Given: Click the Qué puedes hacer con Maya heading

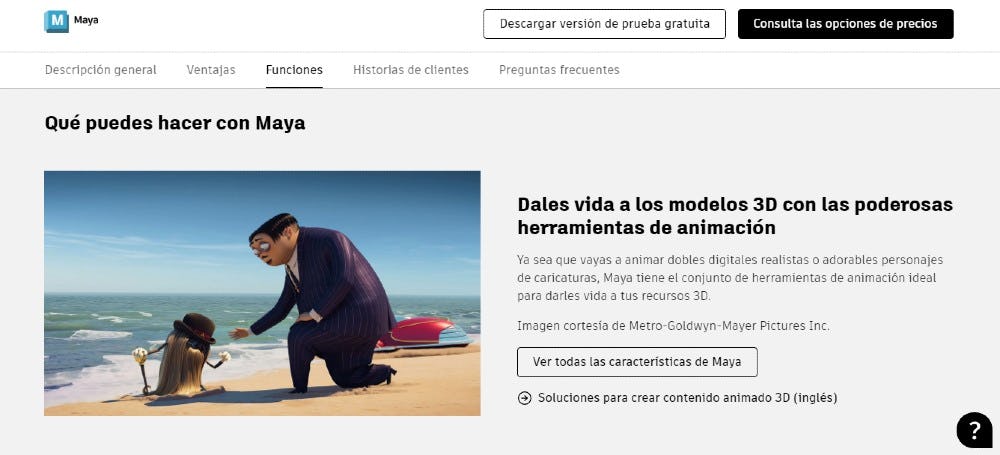Looking at the screenshot, I should pos(175,123).
